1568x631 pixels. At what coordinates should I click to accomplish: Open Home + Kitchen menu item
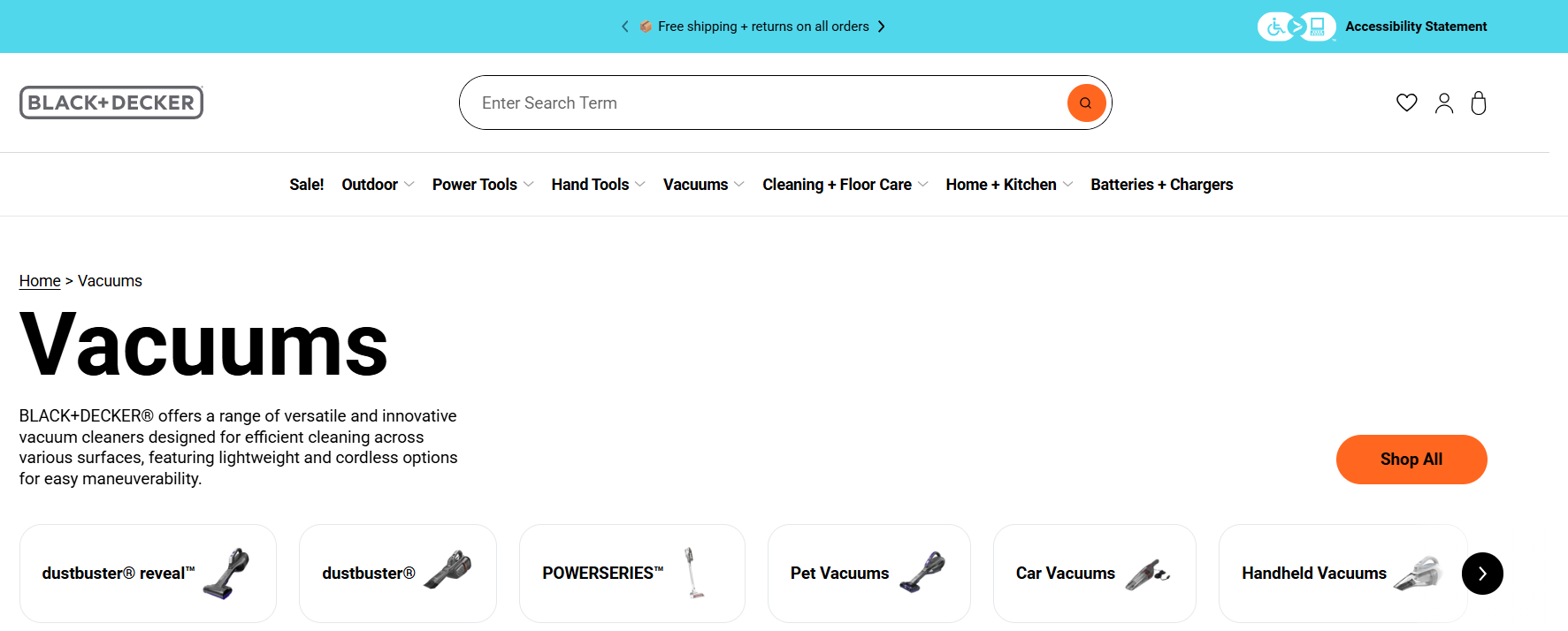point(1001,185)
